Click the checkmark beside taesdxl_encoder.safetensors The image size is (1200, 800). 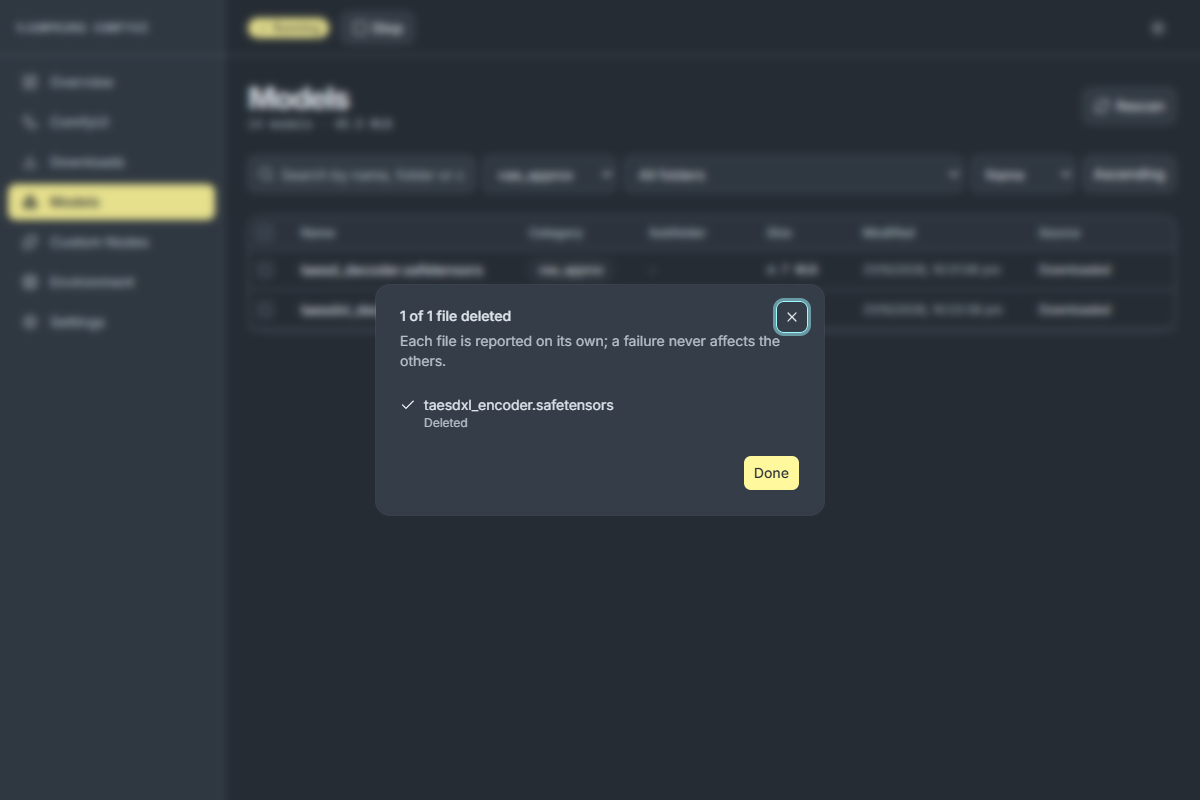point(408,405)
